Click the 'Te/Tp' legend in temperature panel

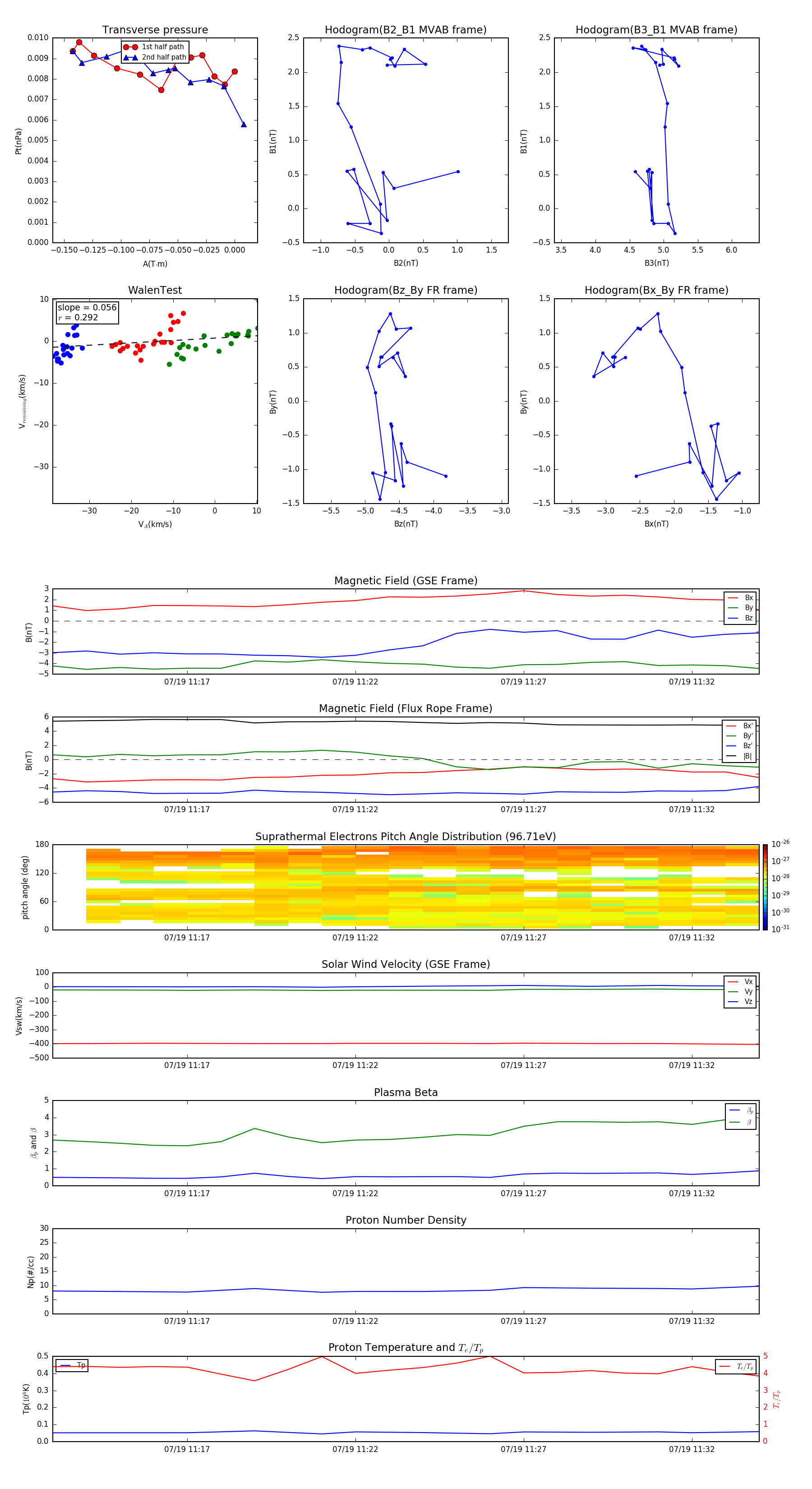coord(736,1366)
